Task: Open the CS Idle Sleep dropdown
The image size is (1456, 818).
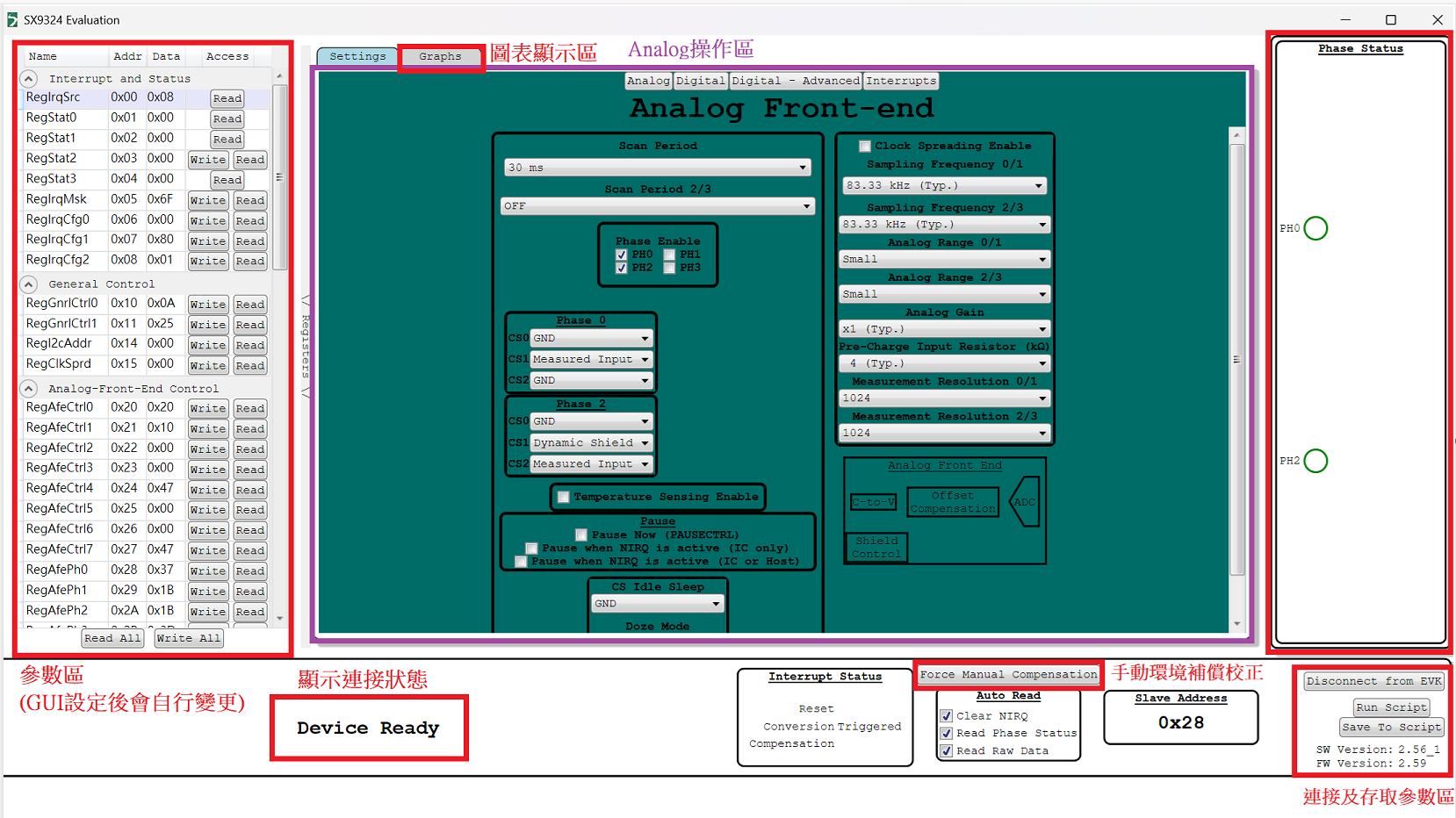Action: (657, 604)
